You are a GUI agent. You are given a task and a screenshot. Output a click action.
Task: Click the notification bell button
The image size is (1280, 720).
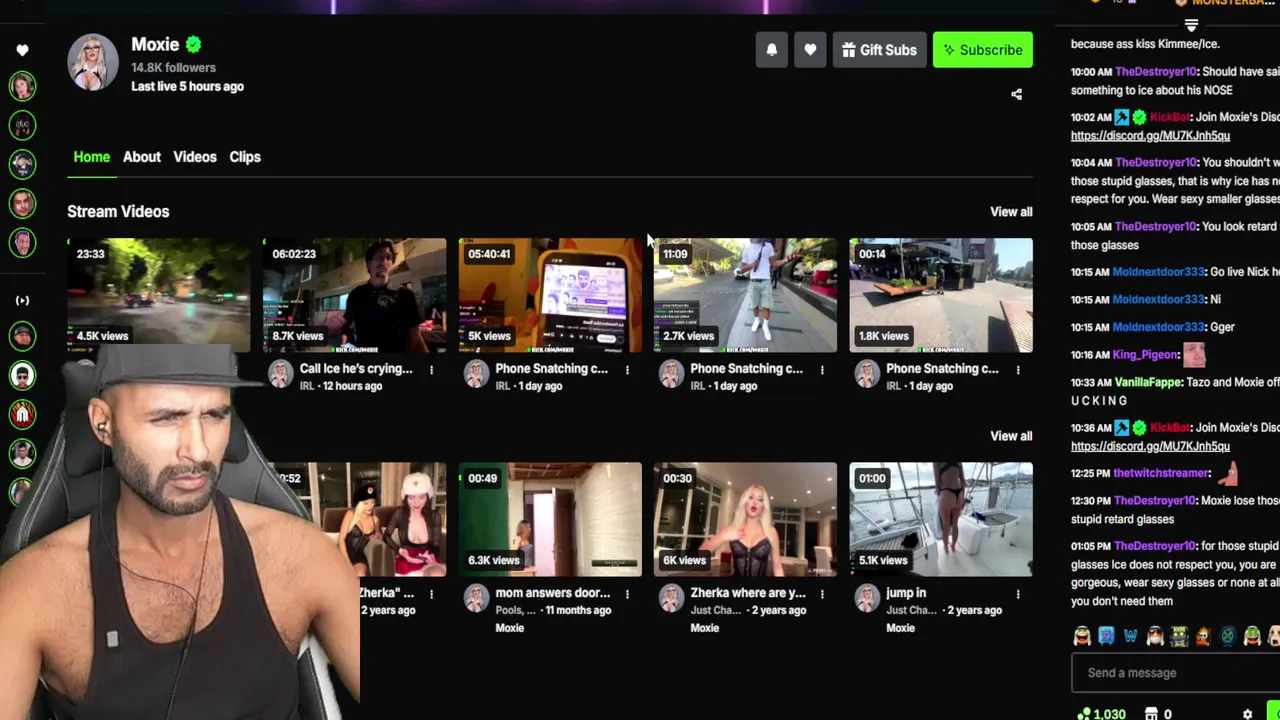[x=772, y=50]
